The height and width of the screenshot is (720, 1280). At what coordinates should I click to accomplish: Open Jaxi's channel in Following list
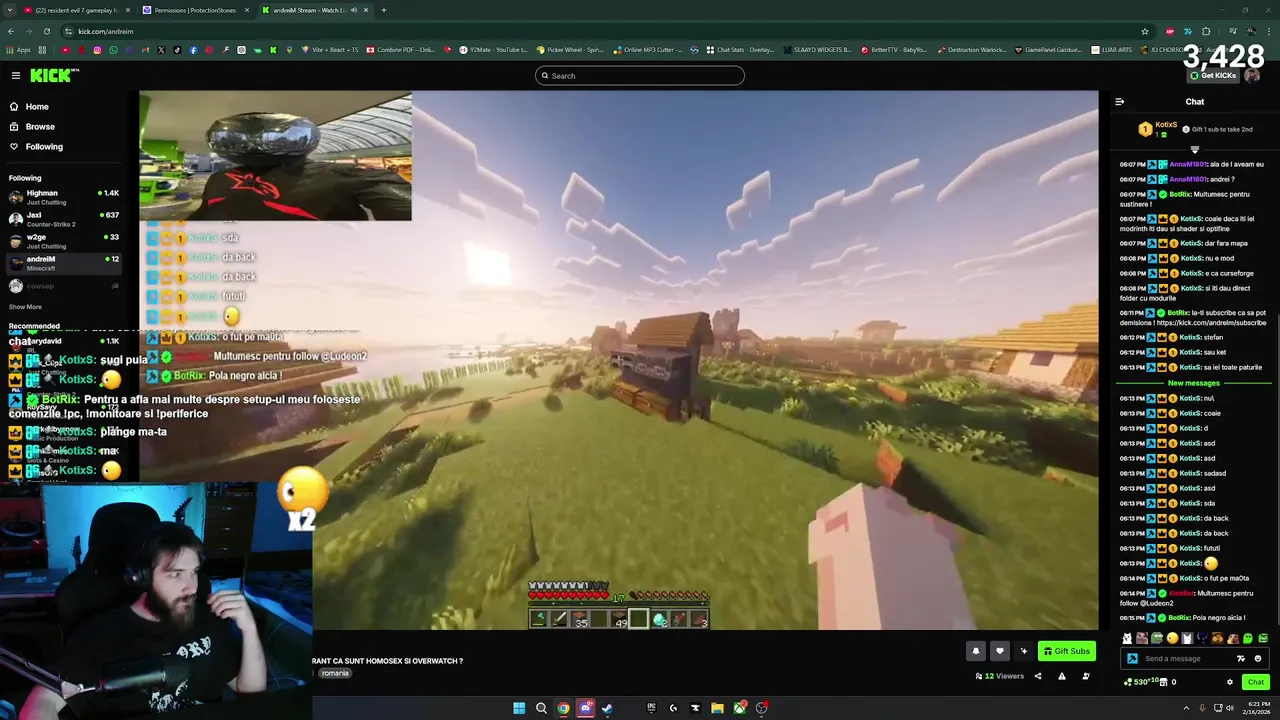[64, 219]
